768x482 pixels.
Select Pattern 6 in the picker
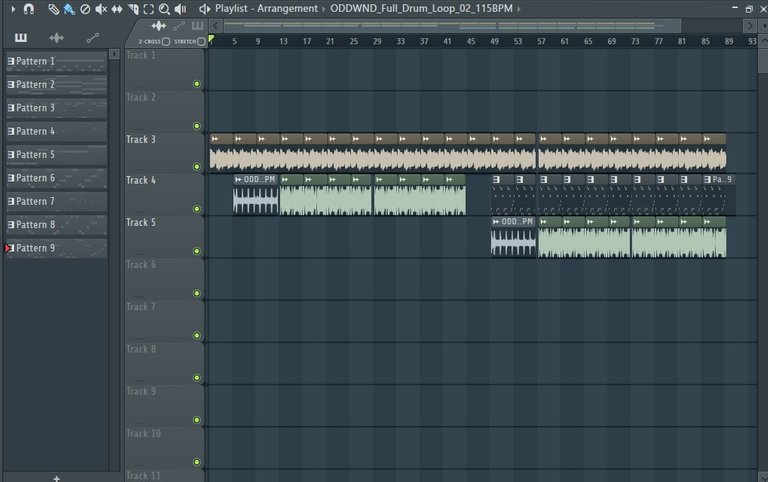click(x=57, y=178)
